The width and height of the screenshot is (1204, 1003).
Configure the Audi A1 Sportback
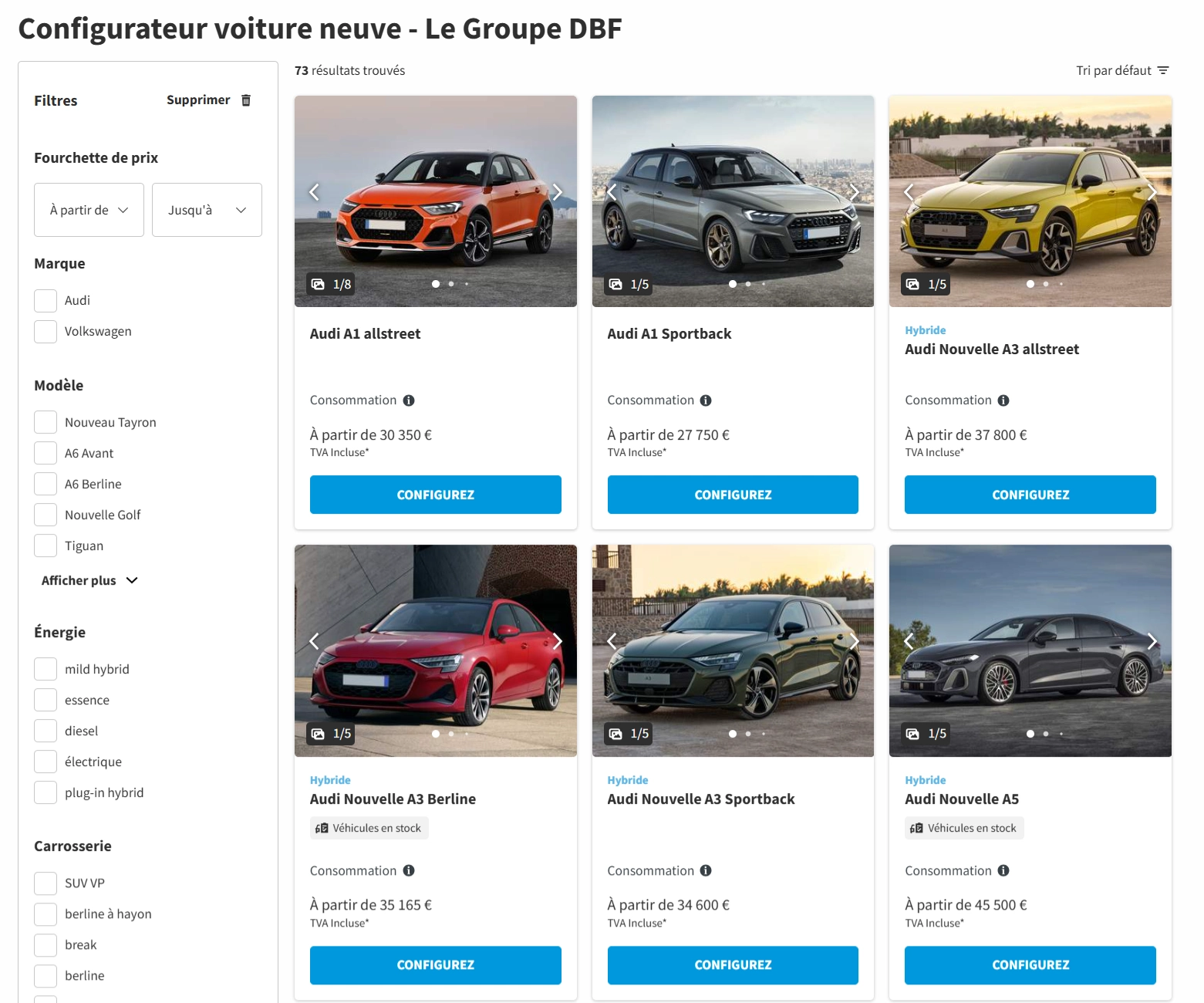[733, 495]
